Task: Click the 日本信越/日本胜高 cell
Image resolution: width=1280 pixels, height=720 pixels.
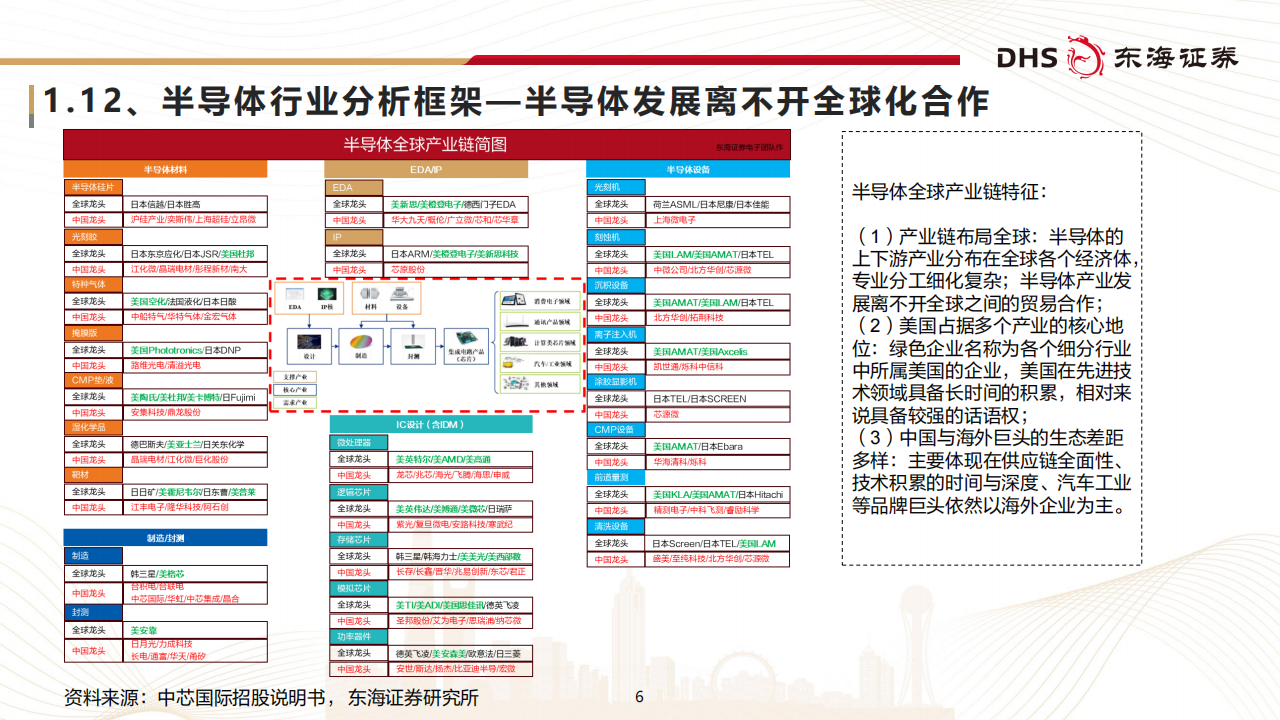Action: tap(197, 203)
